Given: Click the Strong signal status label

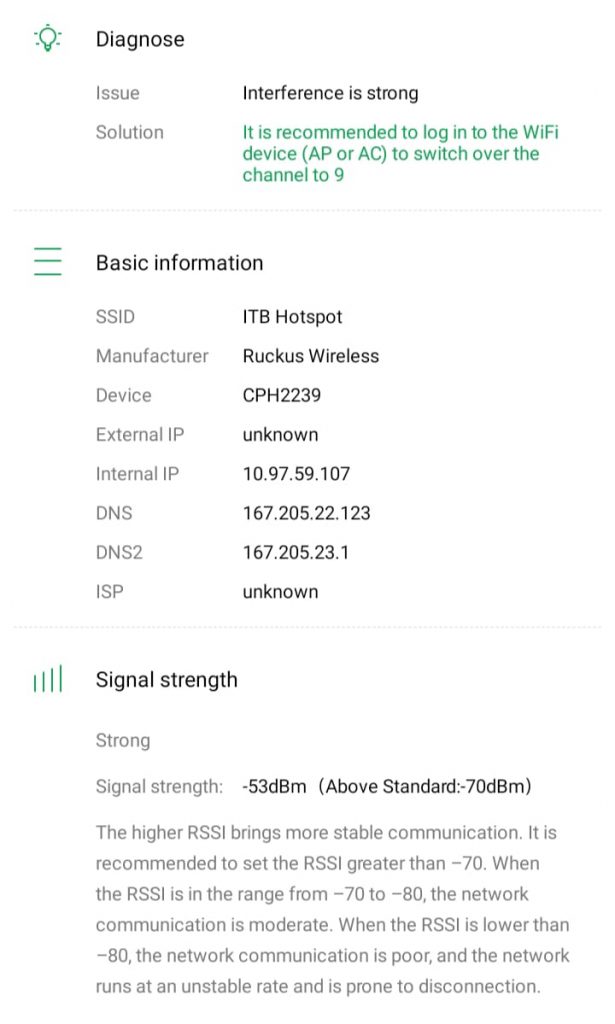Looking at the screenshot, I should (123, 741).
